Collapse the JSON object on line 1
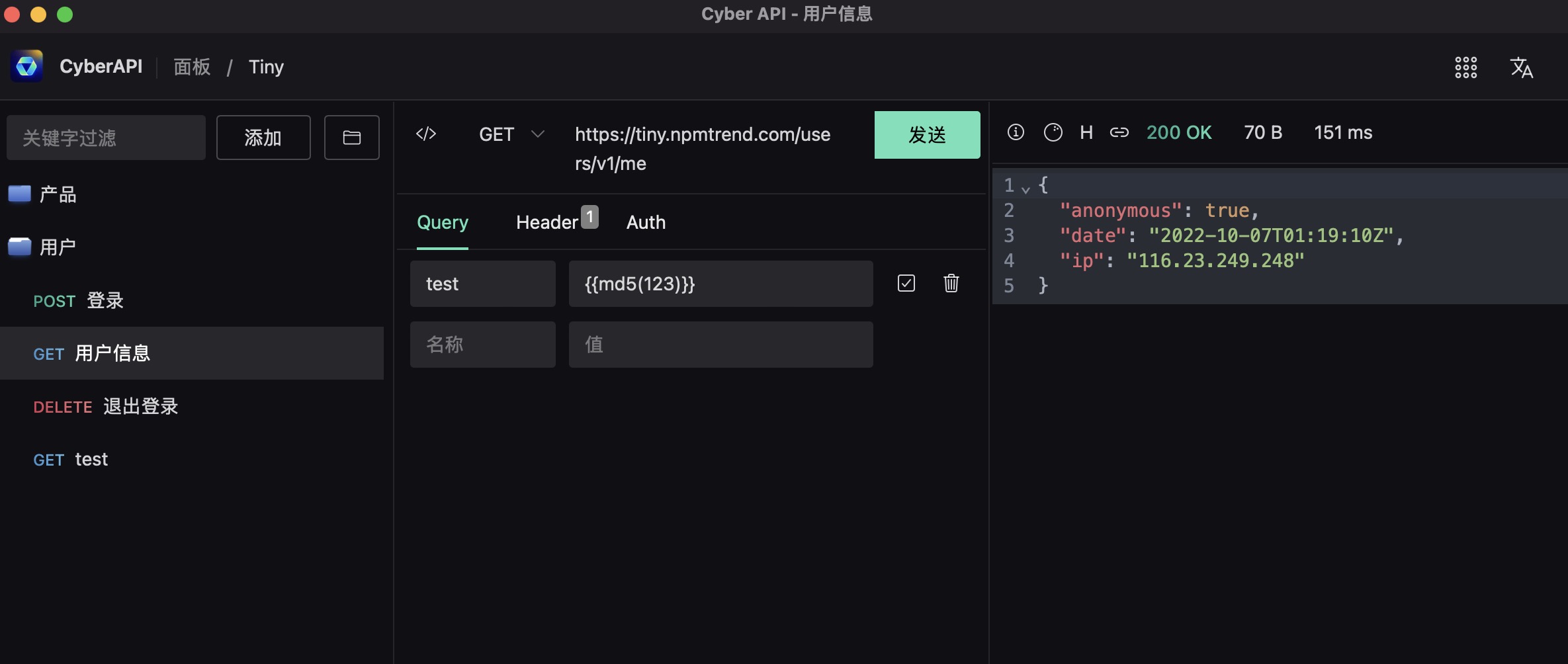This screenshot has height=664, width=1568. (1025, 189)
